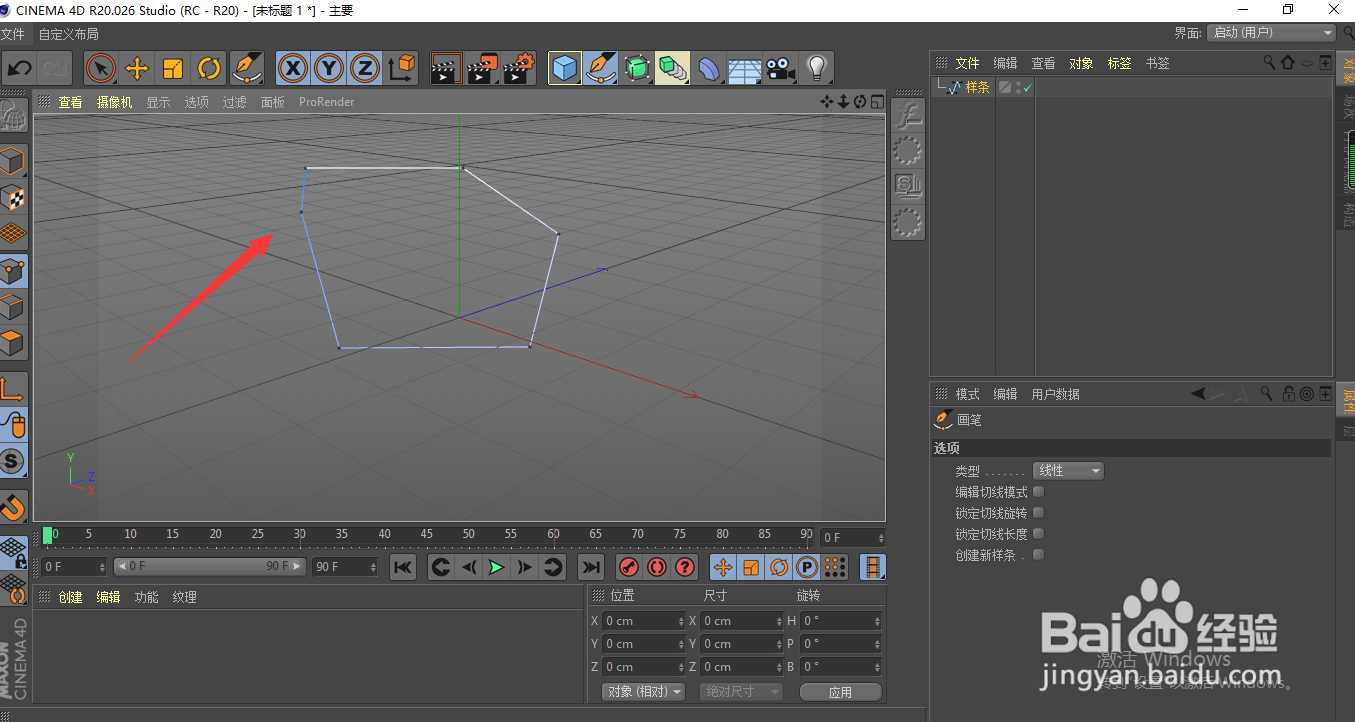1355x722 pixels.
Task: Enable 锁定切线旋转 checkbox
Action: (x=1038, y=513)
